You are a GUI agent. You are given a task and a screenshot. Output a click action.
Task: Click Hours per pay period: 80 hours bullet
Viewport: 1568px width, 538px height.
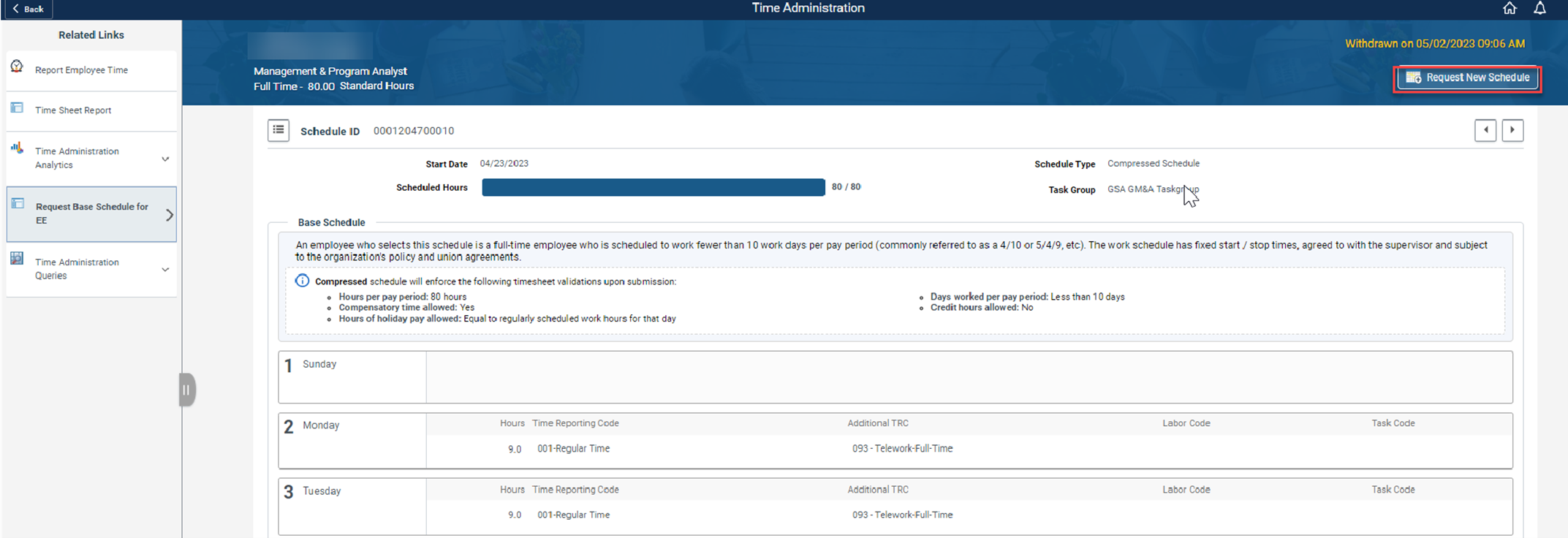click(x=402, y=297)
